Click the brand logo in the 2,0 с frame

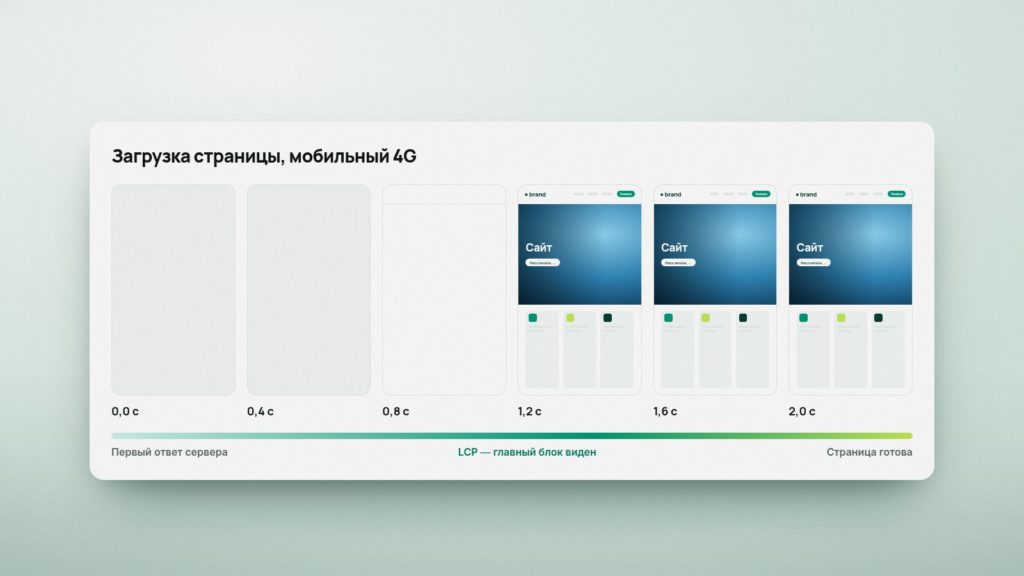pyautogui.click(x=806, y=195)
